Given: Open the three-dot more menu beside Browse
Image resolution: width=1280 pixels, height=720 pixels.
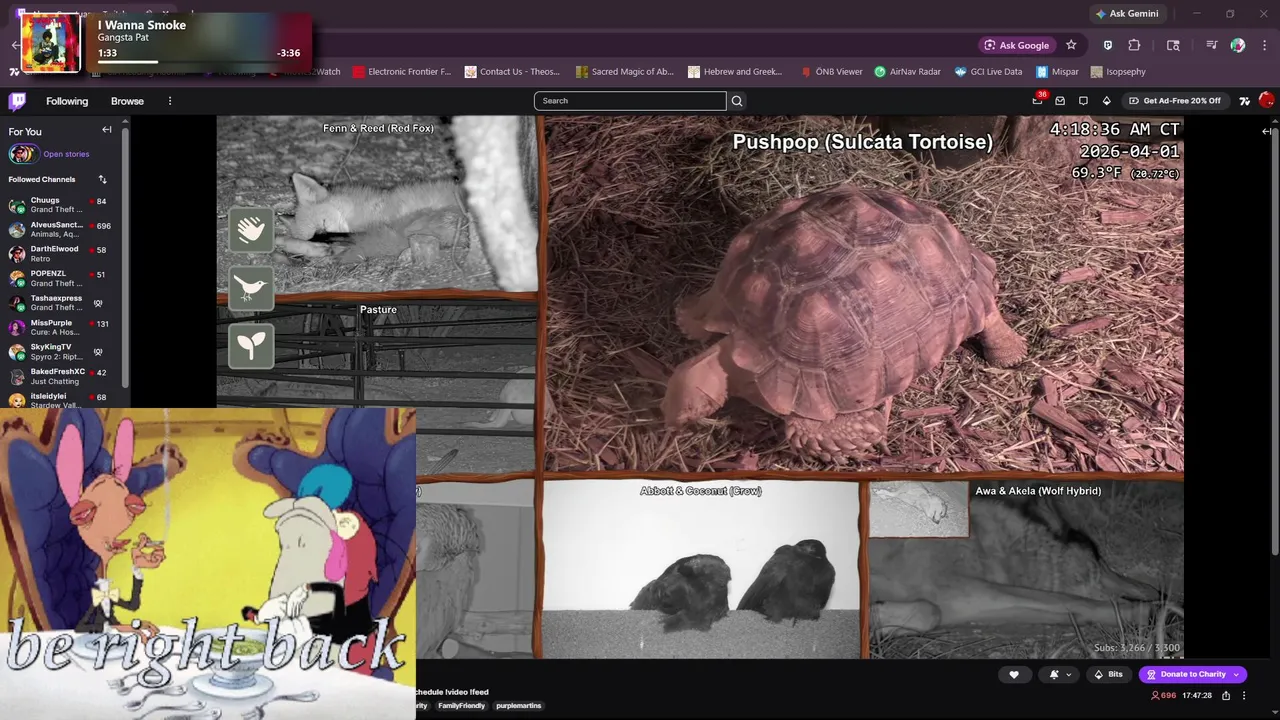Looking at the screenshot, I should [170, 101].
